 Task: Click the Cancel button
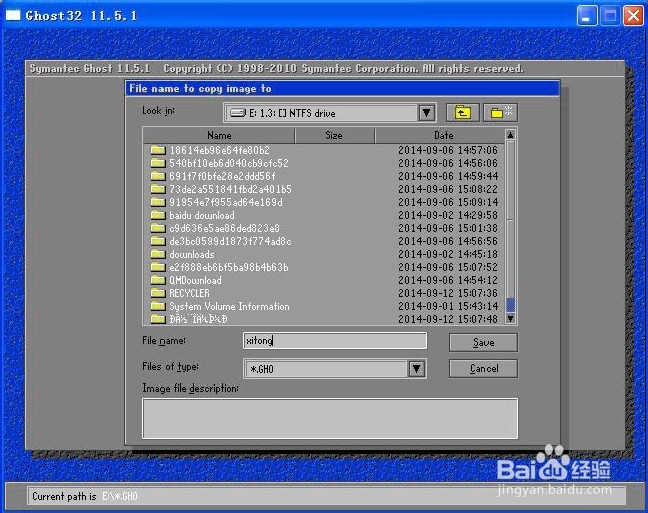(x=483, y=368)
